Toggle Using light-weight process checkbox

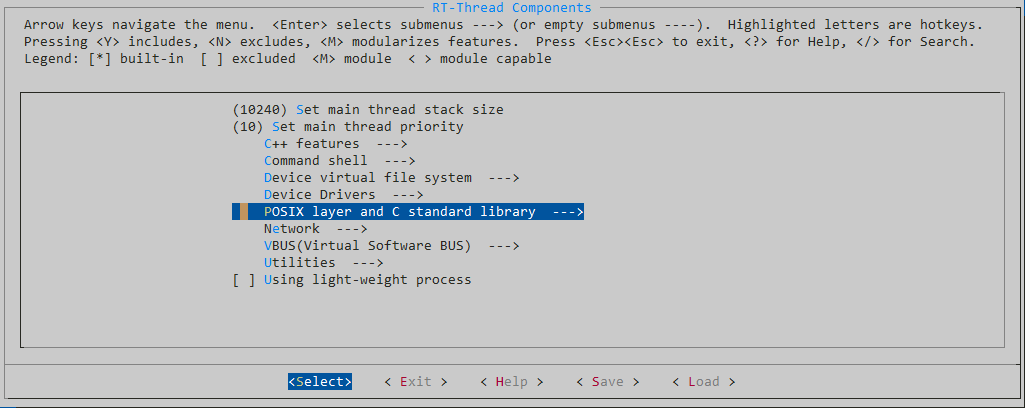[x=352, y=279]
